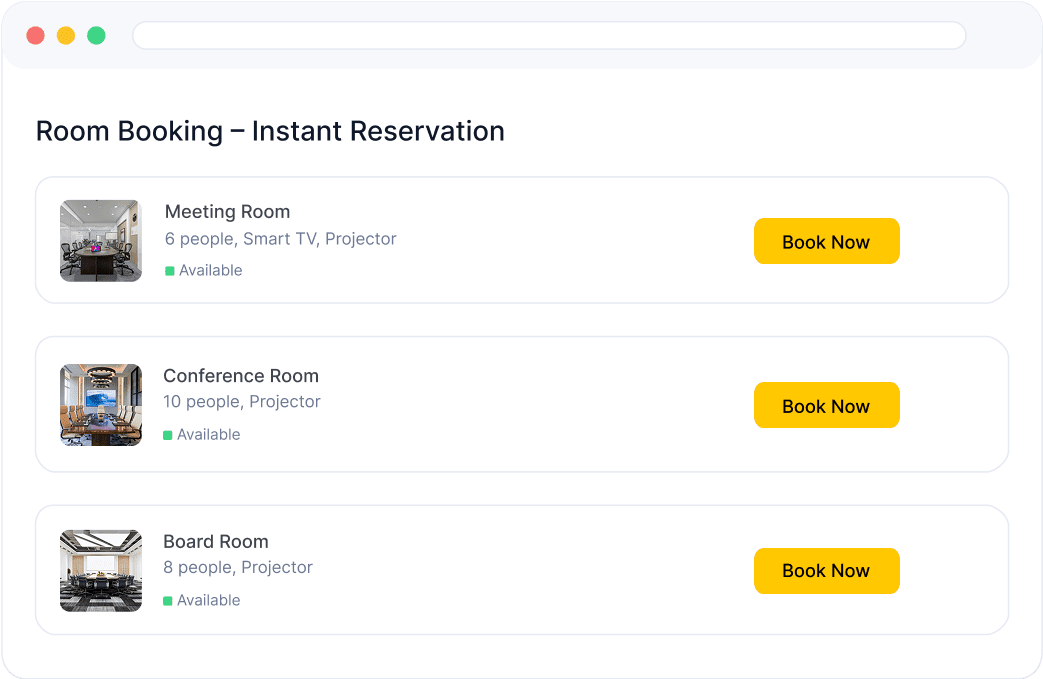Click Book Now for Conference Room
1043x679 pixels.
coord(826,405)
